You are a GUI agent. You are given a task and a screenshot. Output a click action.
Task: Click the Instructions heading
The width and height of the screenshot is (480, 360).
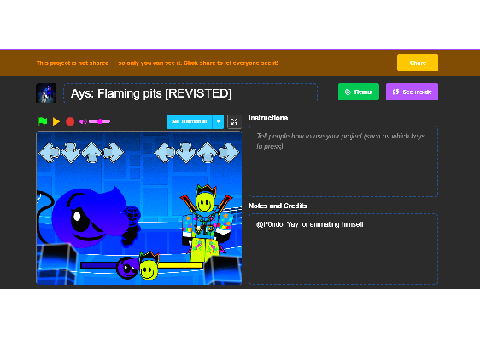point(268,118)
